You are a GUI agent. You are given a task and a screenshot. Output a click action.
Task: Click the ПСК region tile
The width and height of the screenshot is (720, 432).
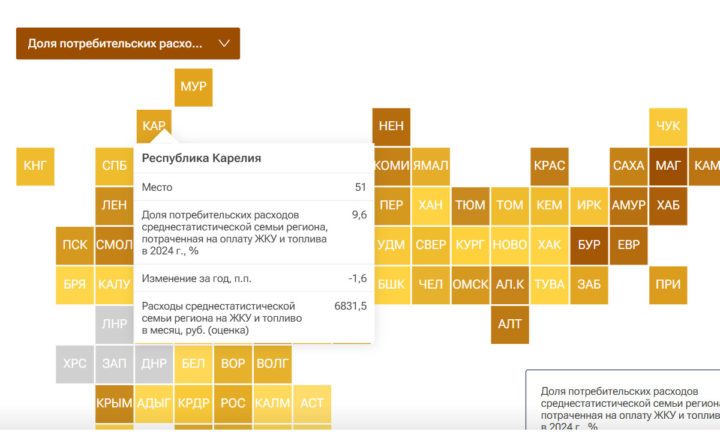click(75, 245)
